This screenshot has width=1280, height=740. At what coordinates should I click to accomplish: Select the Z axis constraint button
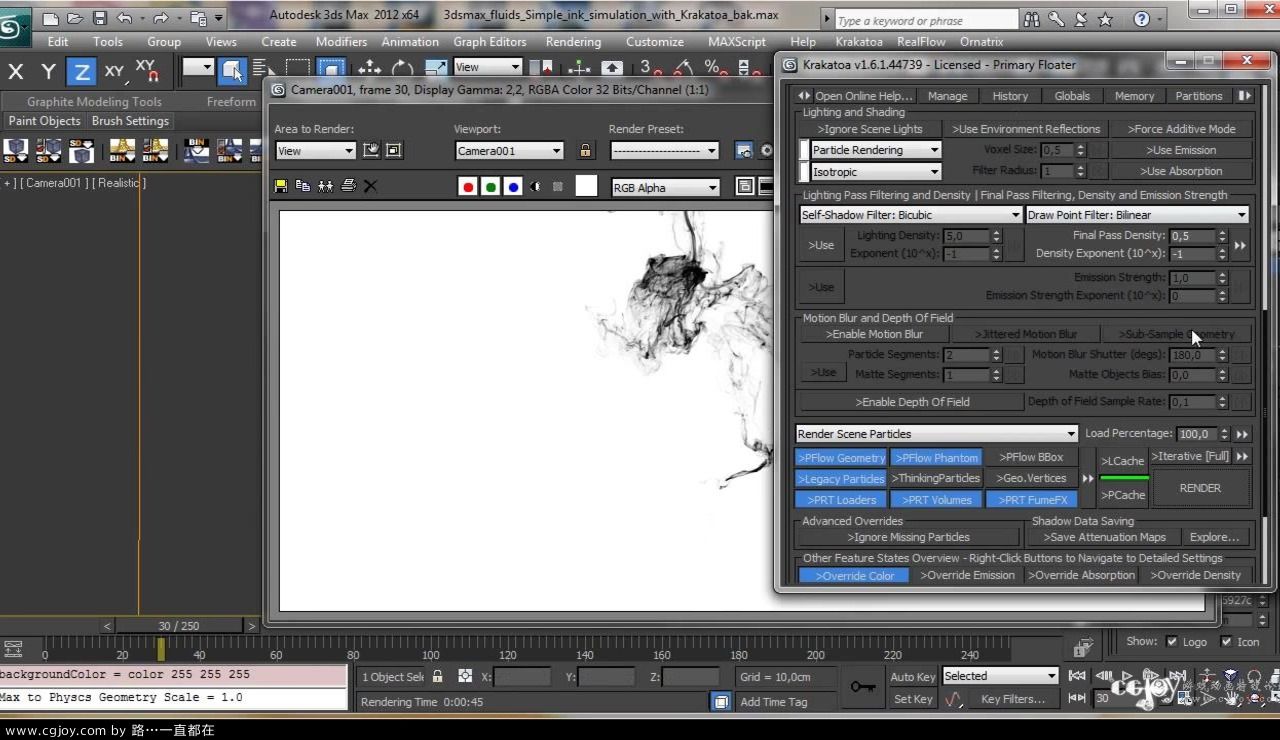point(81,71)
